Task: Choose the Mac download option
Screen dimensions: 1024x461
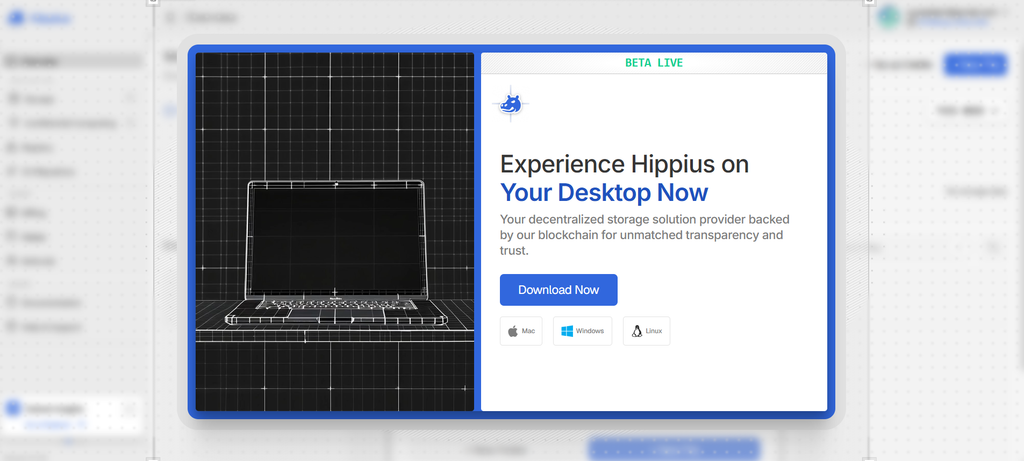Action: pos(521,331)
